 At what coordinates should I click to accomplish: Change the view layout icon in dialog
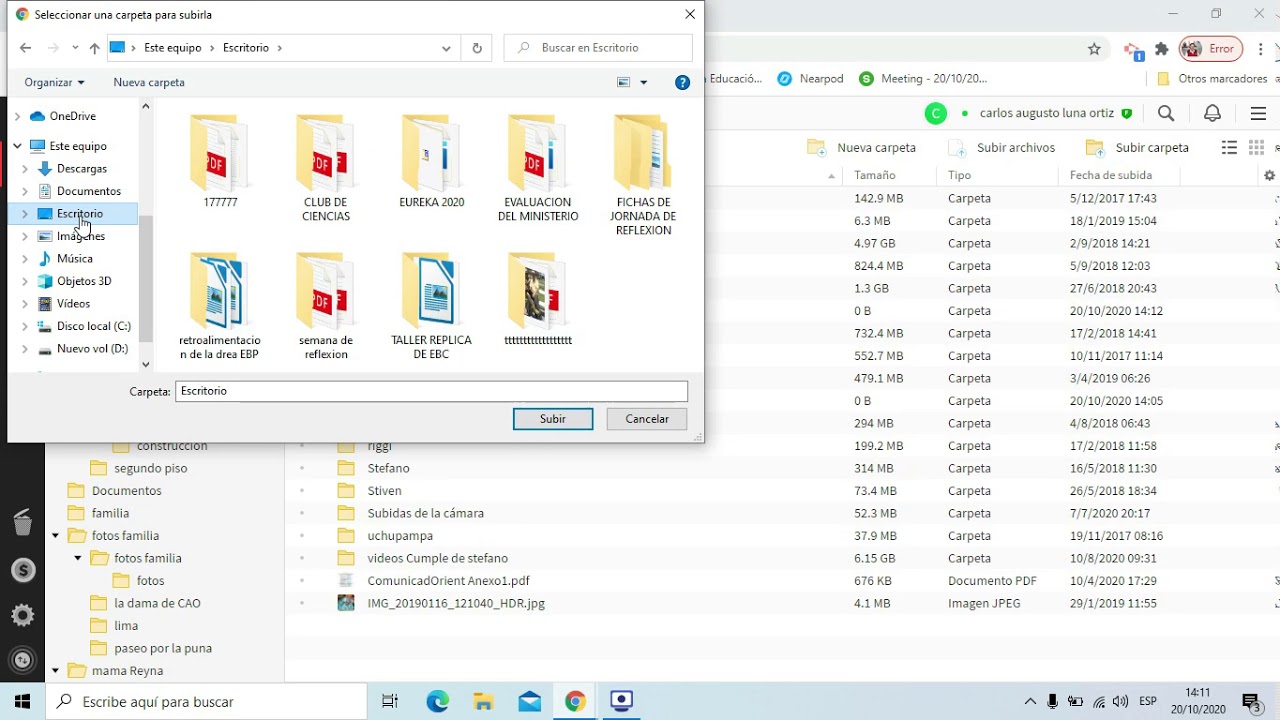point(624,83)
